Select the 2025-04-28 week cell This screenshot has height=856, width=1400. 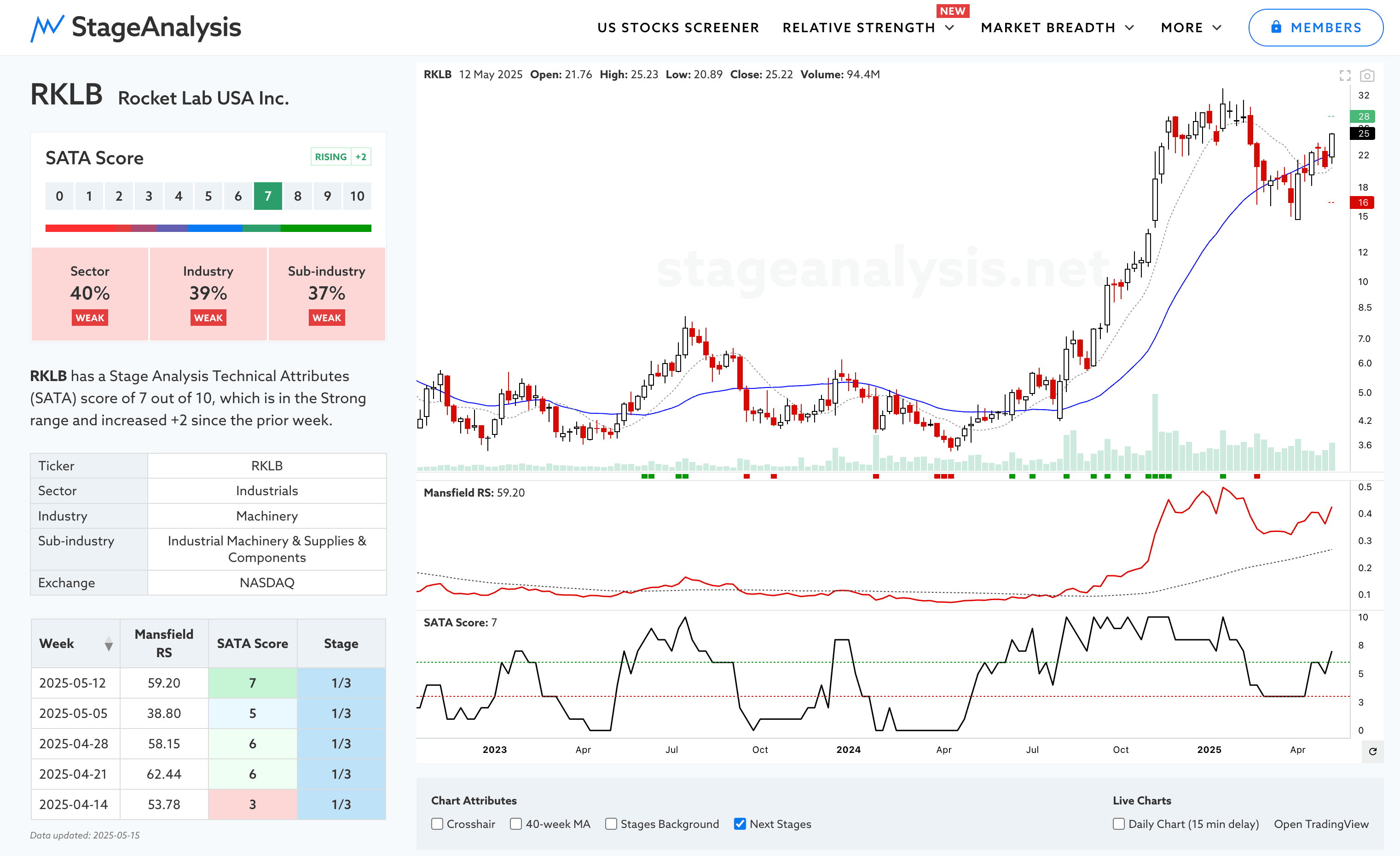pos(75,744)
